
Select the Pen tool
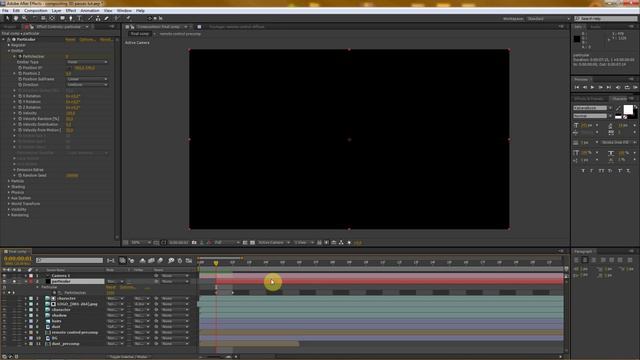coord(71,18)
